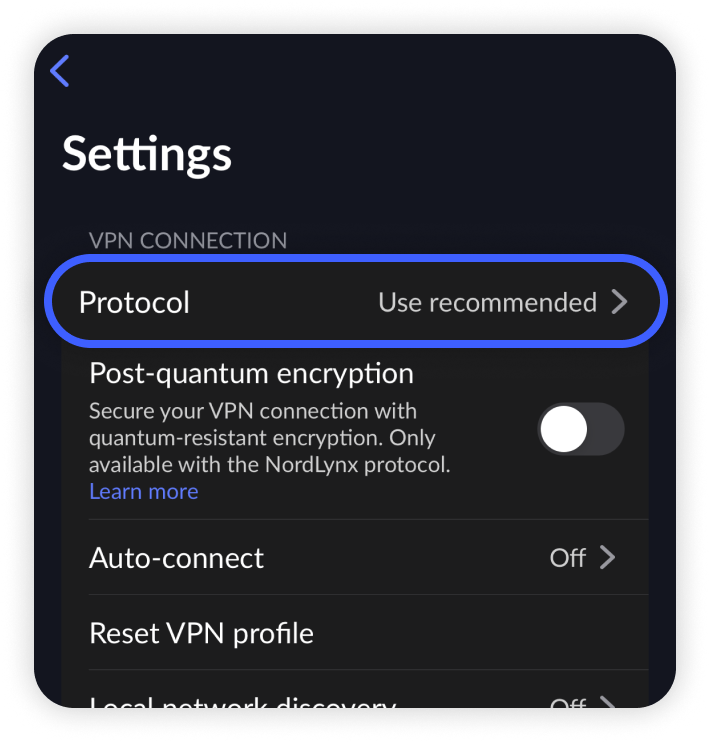Click the Settings page title
This screenshot has width=710, height=742.
coord(147,154)
